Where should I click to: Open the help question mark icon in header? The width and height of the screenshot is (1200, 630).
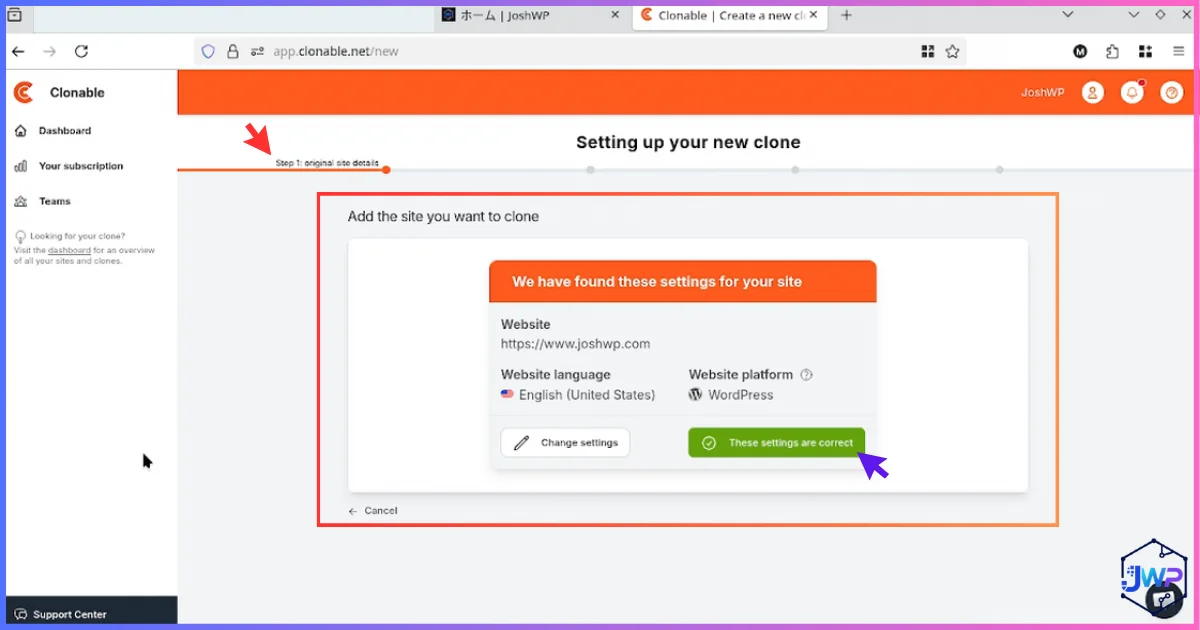1172,92
